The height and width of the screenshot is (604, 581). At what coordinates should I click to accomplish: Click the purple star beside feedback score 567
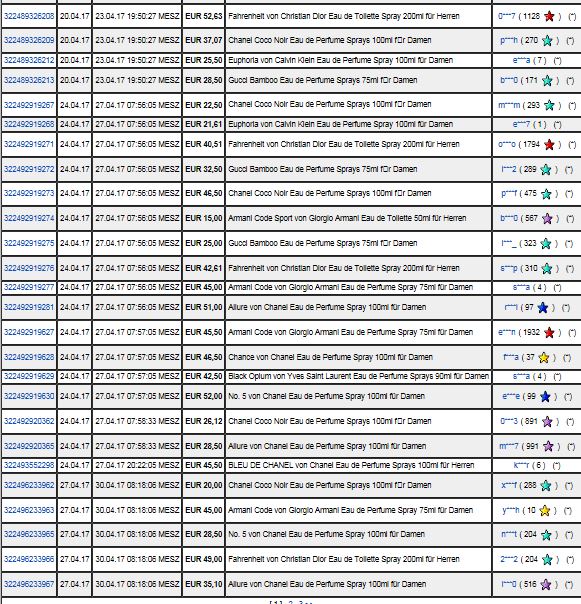547,219
